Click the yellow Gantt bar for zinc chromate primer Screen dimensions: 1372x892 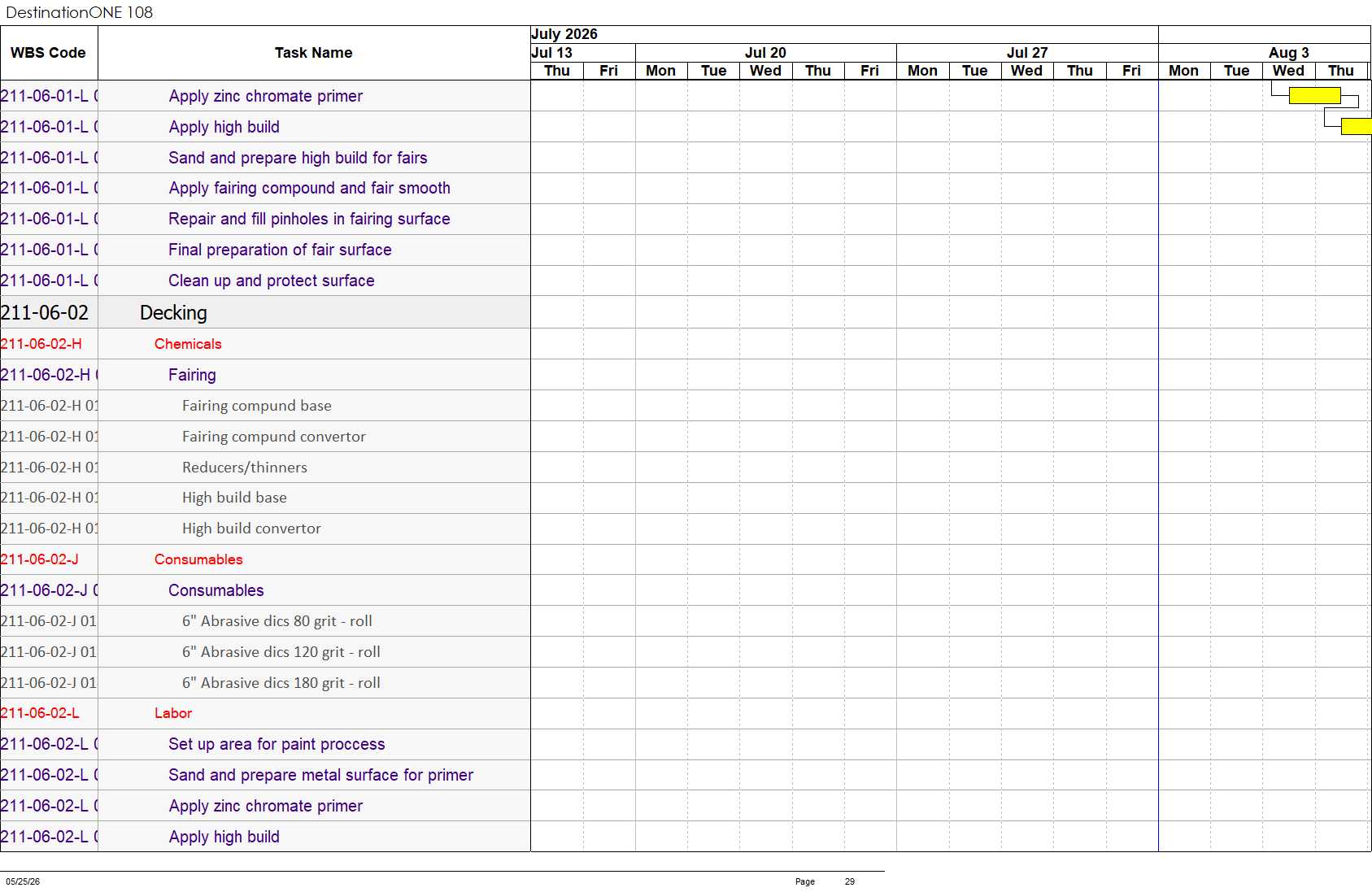point(1314,95)
